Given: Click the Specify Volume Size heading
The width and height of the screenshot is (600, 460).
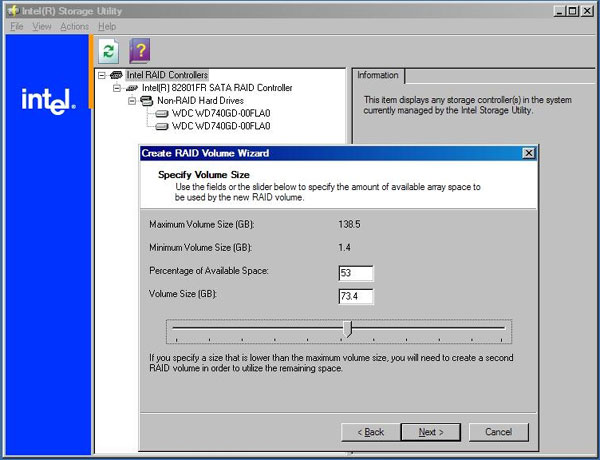Looking at the screenshot, I should click(204, 175).
